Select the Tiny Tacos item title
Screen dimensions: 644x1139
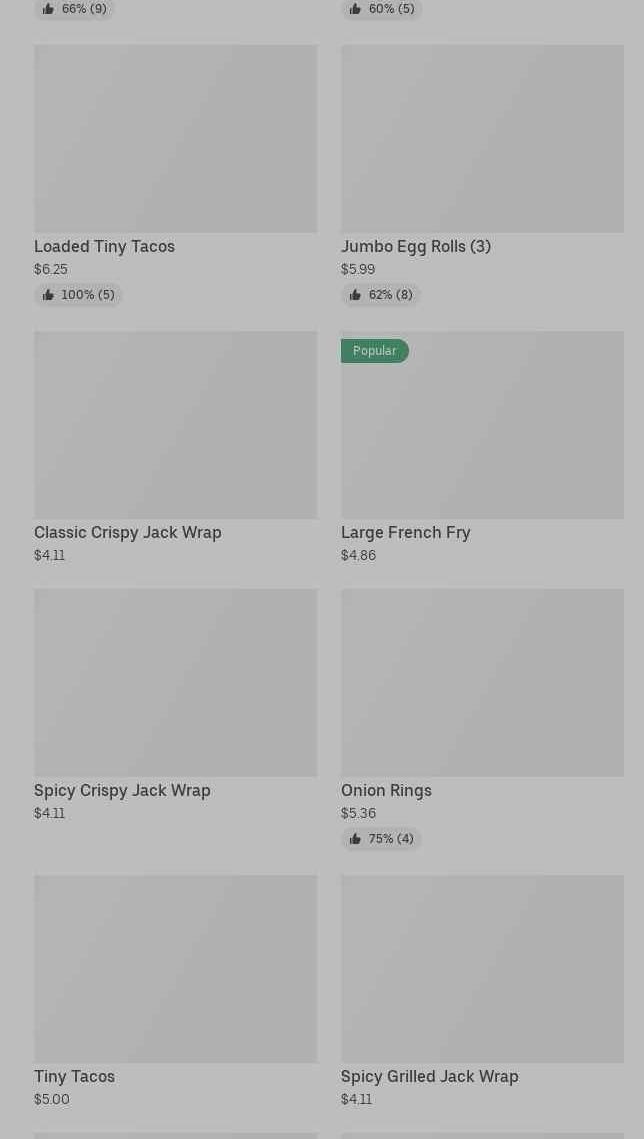(x=75, y=1077)
